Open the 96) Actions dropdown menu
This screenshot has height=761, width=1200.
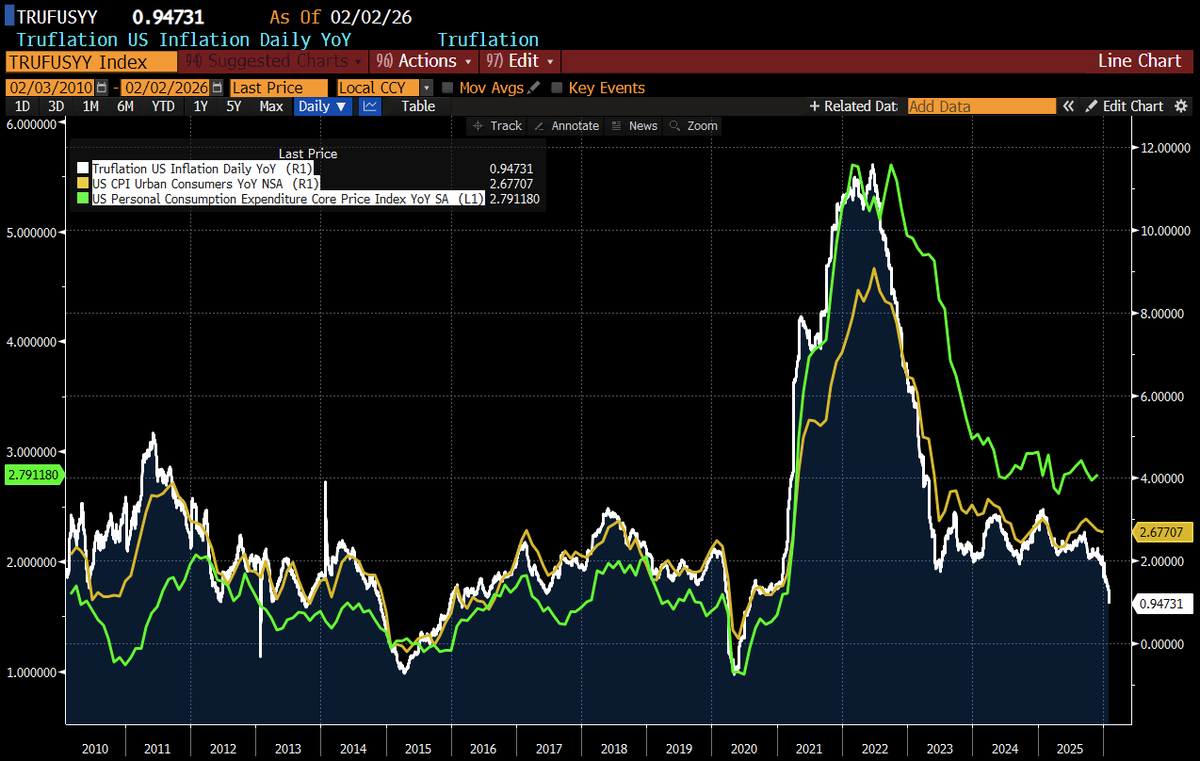[425, 61]
